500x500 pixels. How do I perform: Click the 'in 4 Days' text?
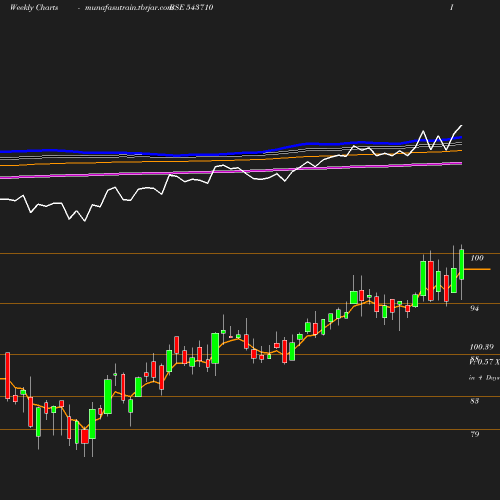(484, 378)
